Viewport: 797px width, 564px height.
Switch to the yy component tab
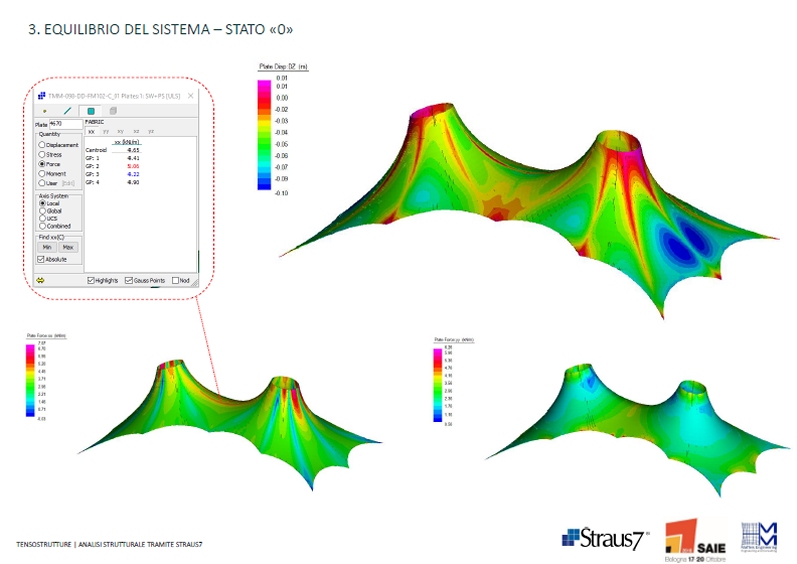[x=106, y=131]
